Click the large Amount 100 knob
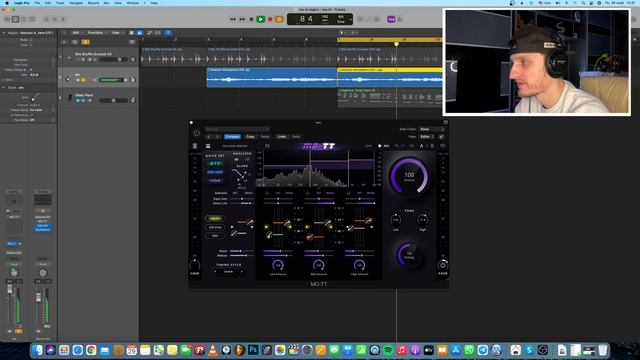Viewport: 640px width, 360px height. click(409, 176)
